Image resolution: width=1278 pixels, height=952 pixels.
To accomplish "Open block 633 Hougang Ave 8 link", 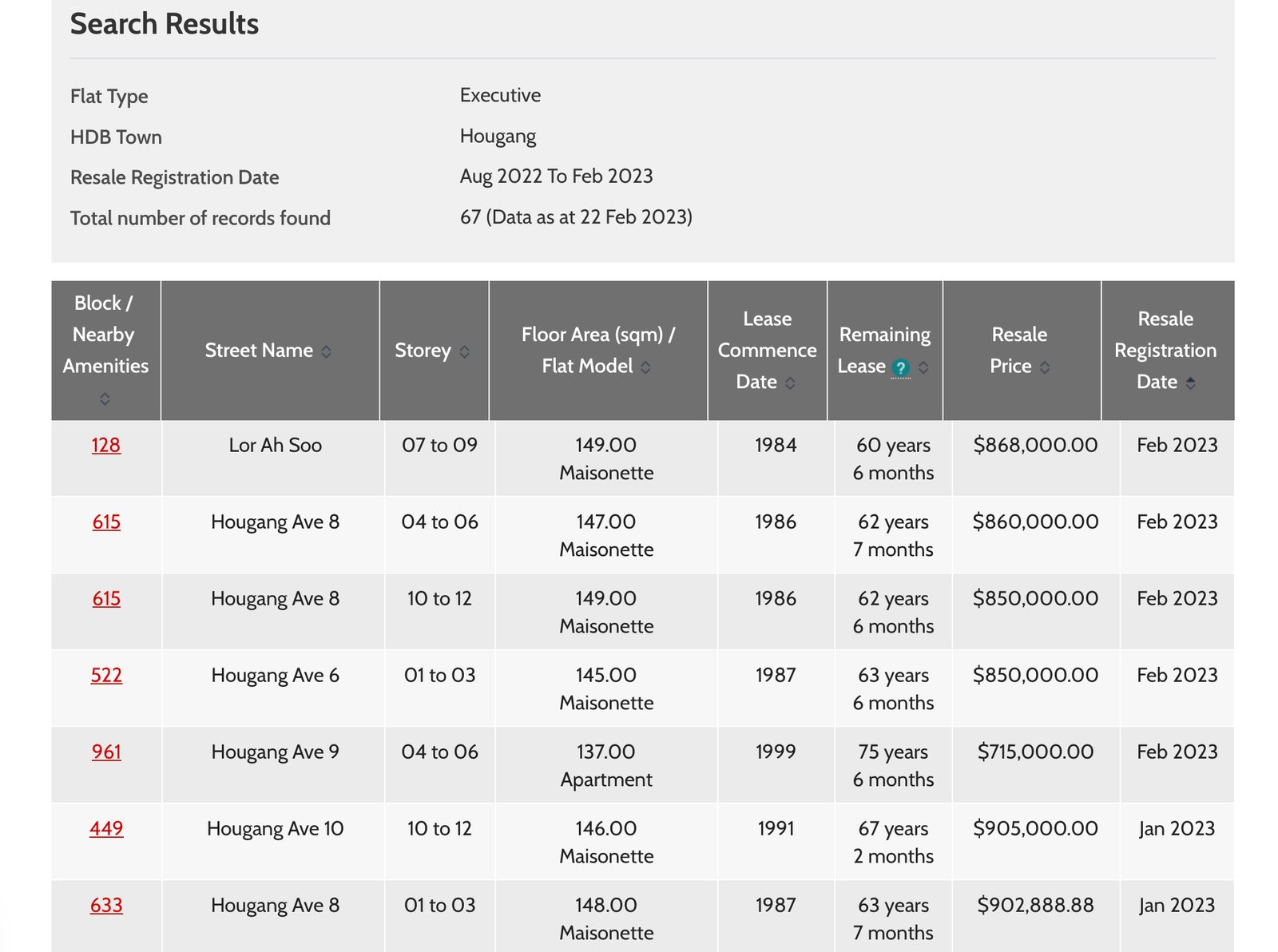I will [106, 905].
